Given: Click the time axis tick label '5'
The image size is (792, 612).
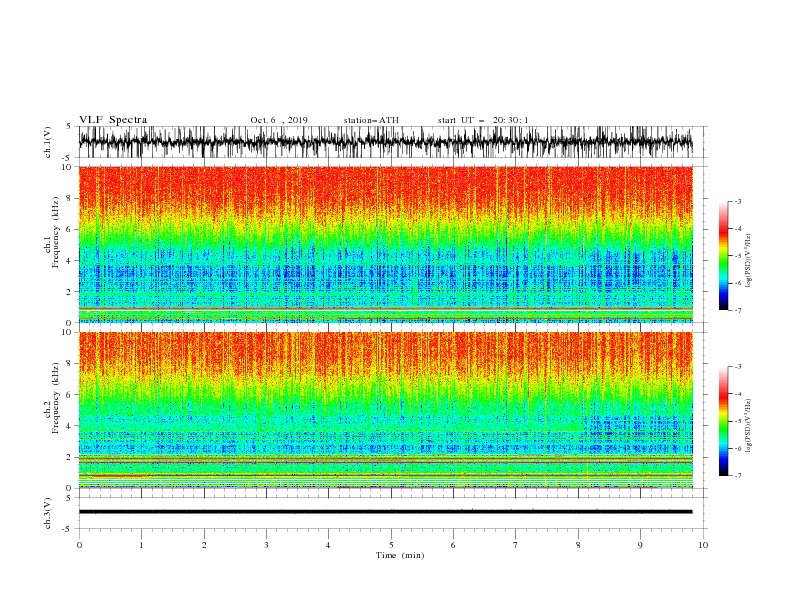Looking at the screenshot, I should click(x=391, y=545).
